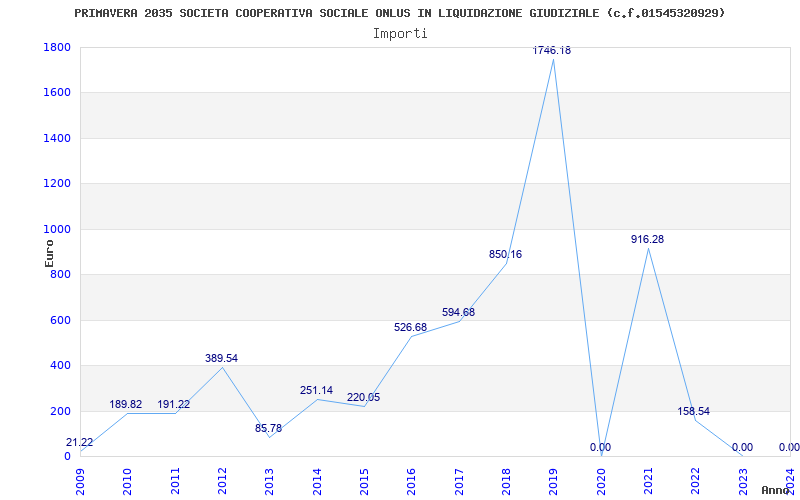Click the y-axis value 1400
800x500 pixels.
[57, 138]
